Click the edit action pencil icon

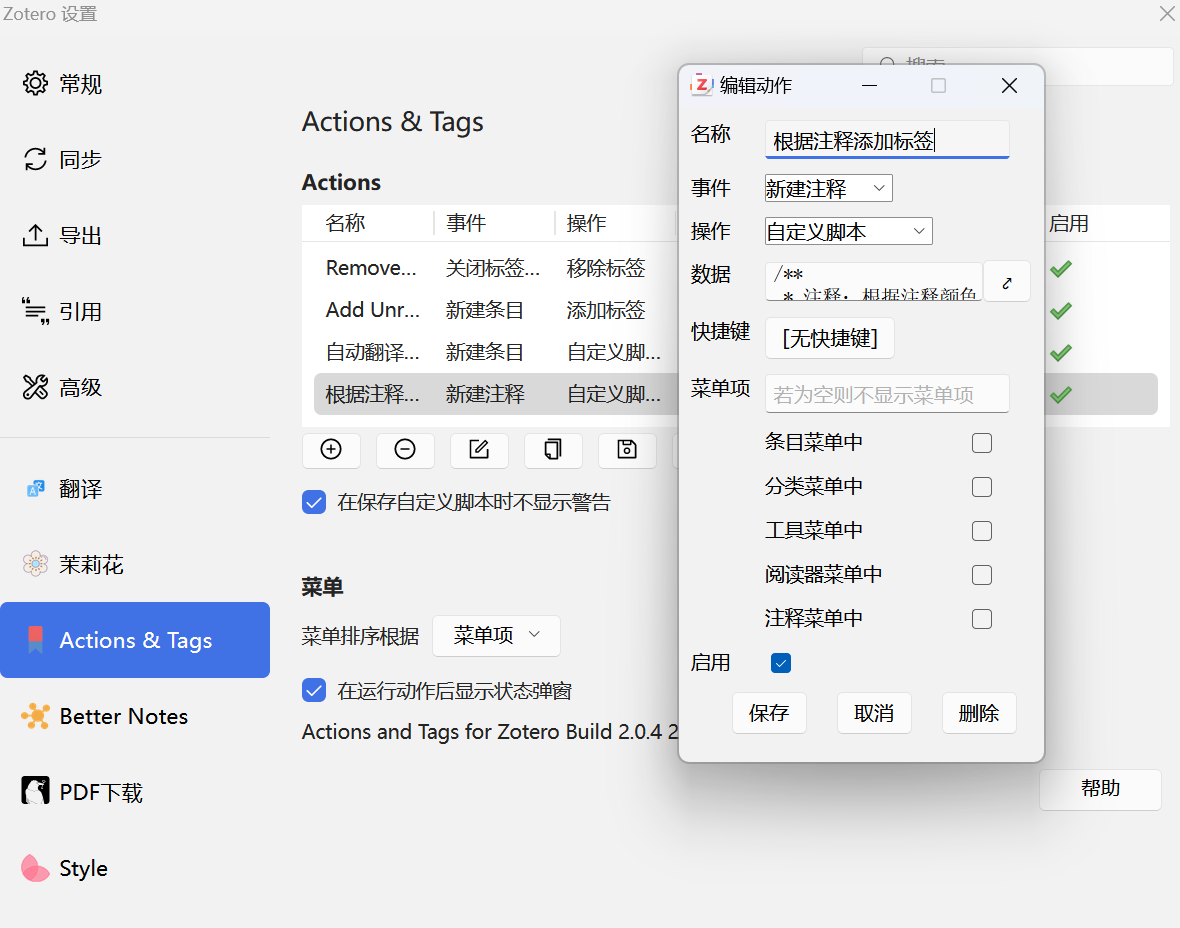coord(479,450)
